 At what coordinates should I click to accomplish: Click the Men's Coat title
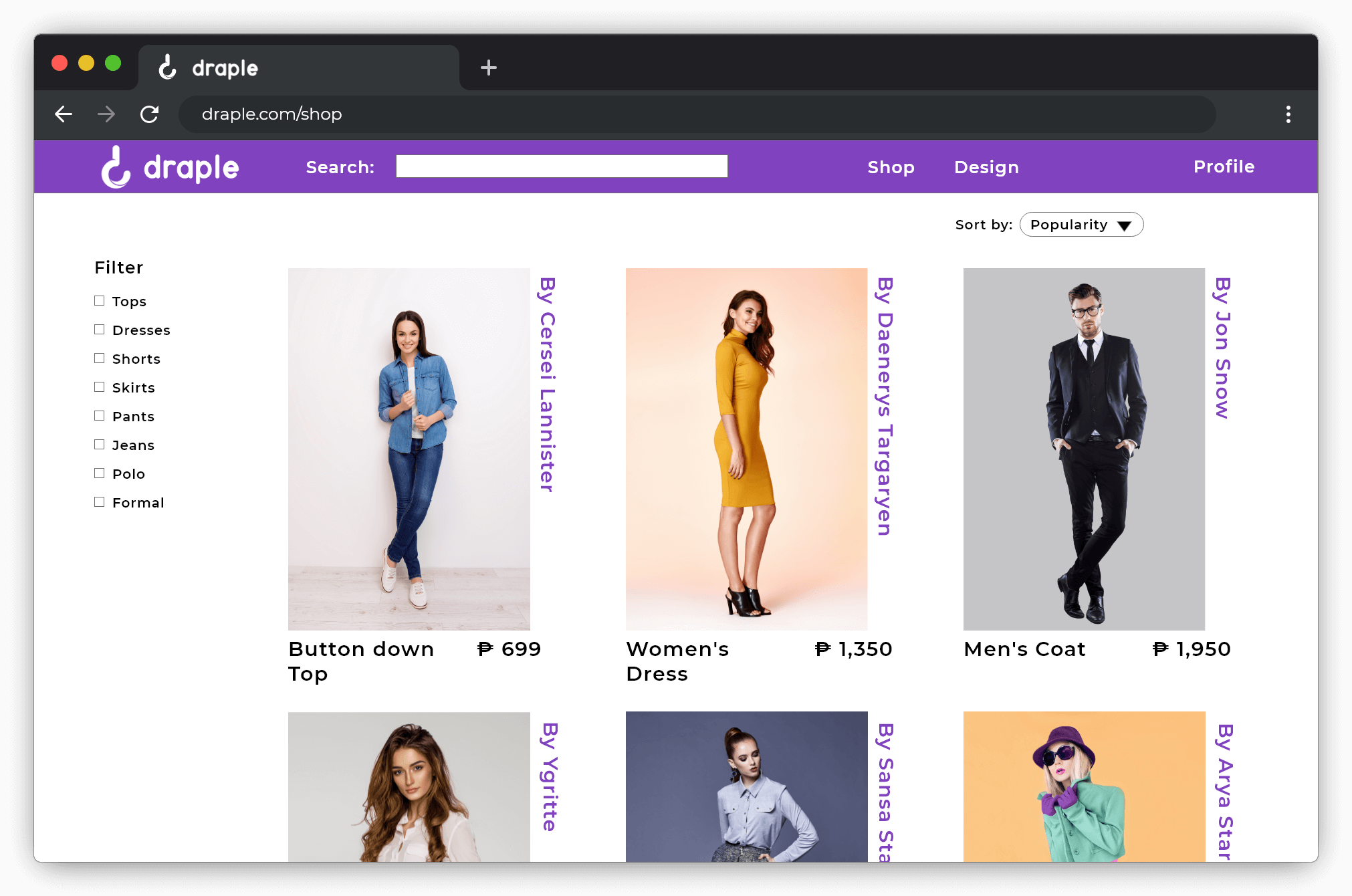point(1024,649)
